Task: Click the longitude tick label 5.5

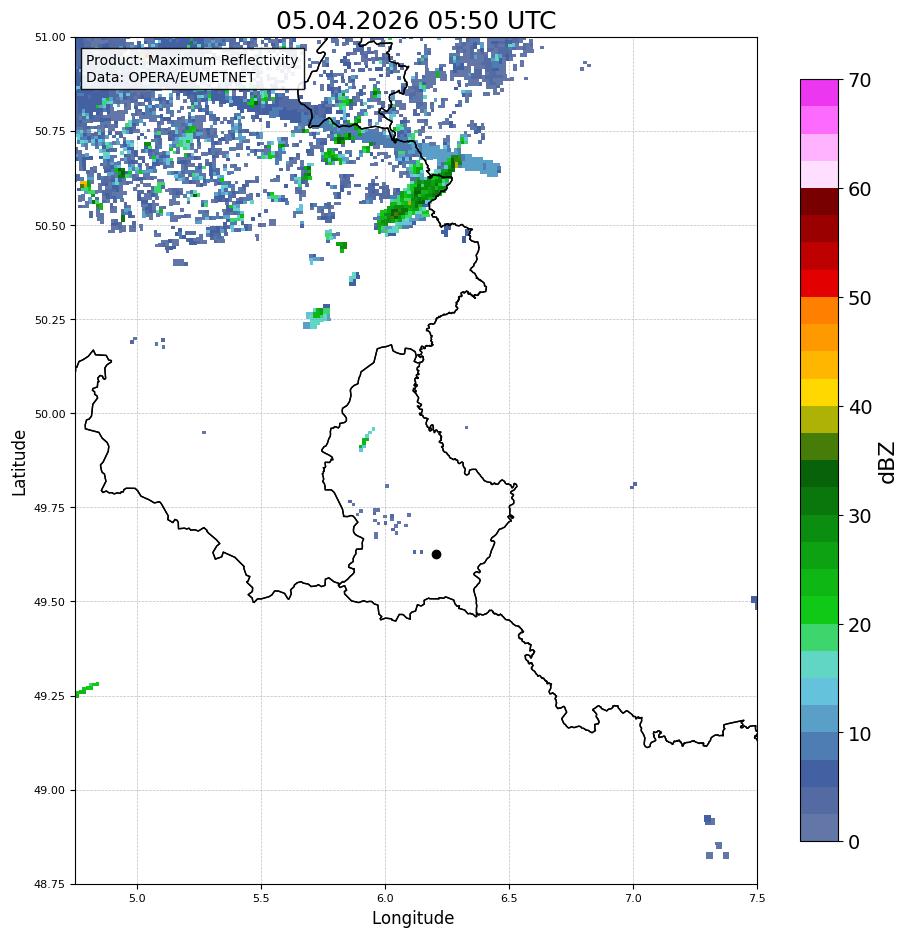Action: (261, 898)
